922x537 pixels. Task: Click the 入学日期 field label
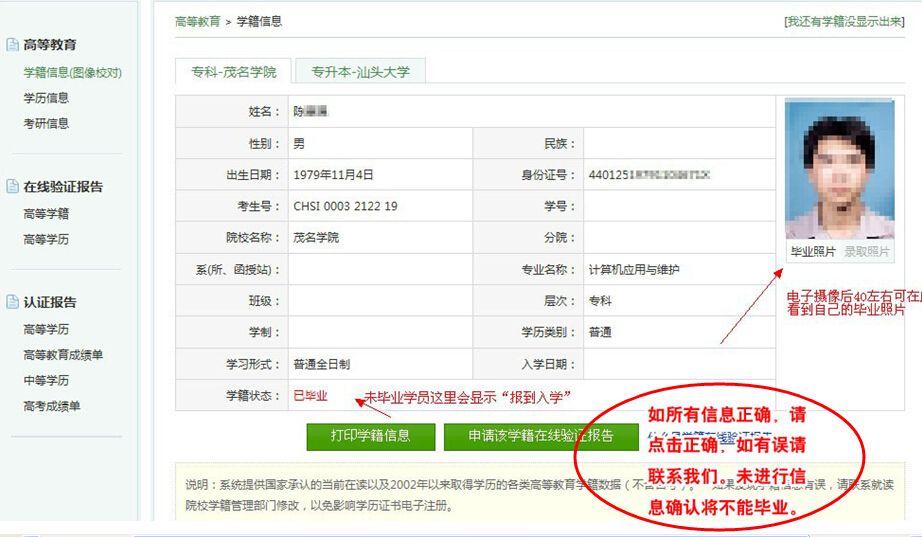pos(548,364)
